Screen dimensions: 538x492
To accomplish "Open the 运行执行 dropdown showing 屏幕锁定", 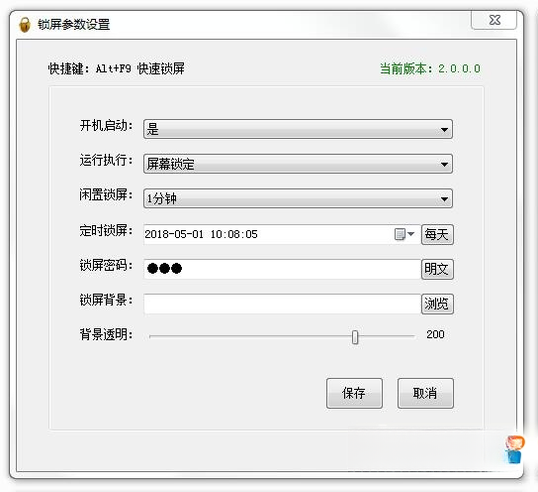I will (x=298, y=164).
